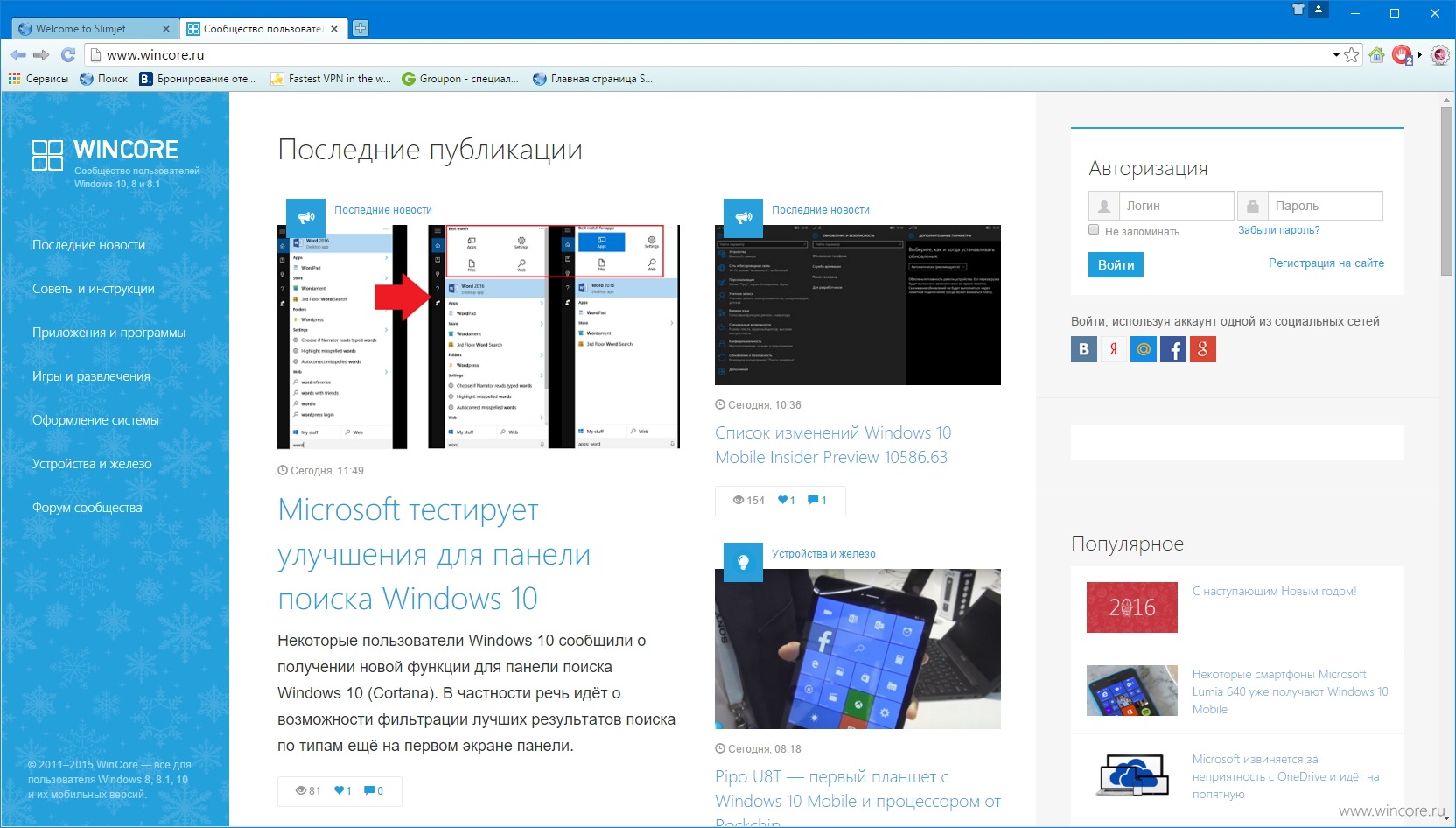Open Pipo tablet photo thumbnail
The height and width of the screenshot is (828, 1456).
pyautogui.click(x=857, y=649)
